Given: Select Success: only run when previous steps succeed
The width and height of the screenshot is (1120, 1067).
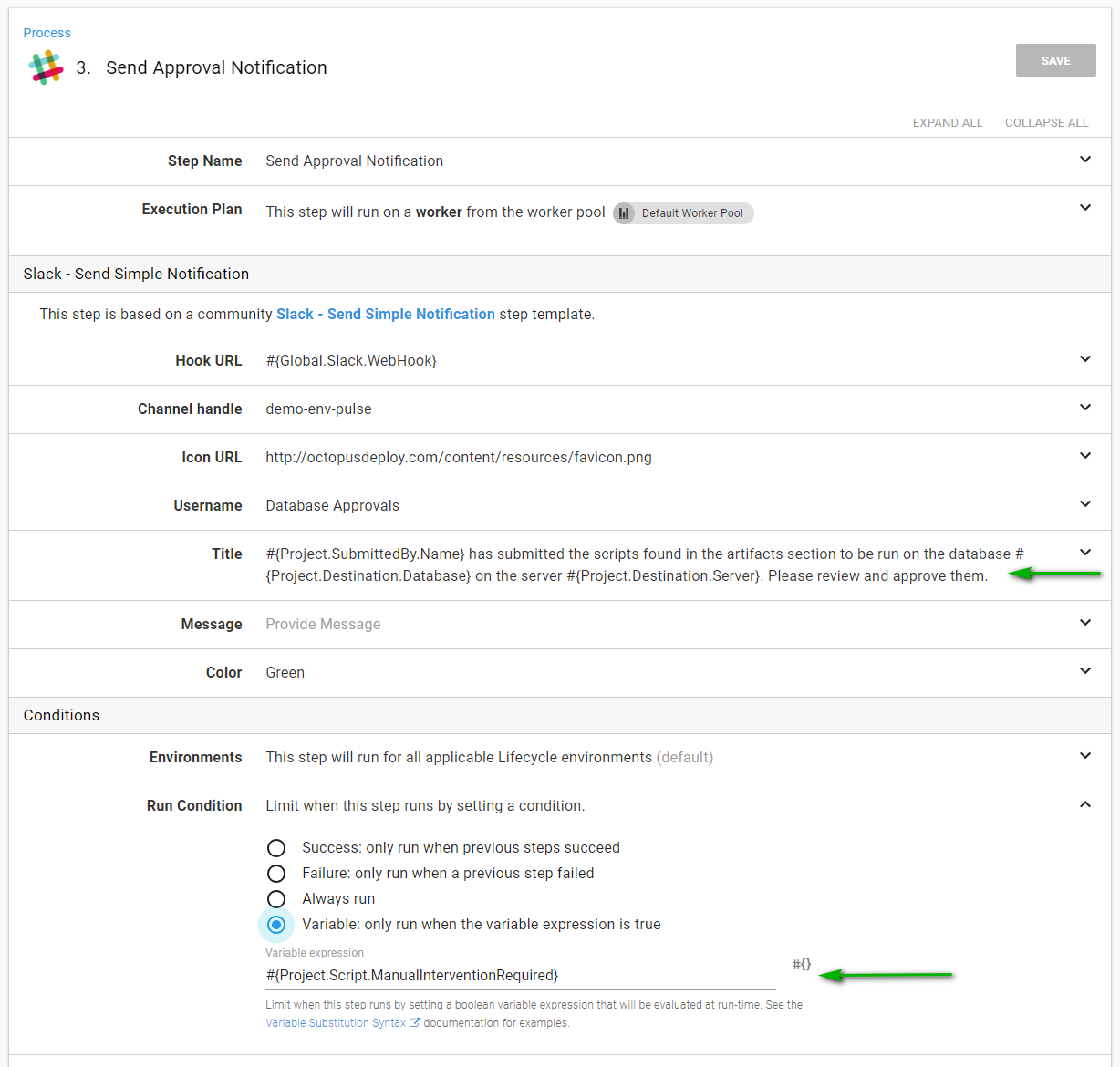Looking at the screenshot, I should [x=276, y=848].
